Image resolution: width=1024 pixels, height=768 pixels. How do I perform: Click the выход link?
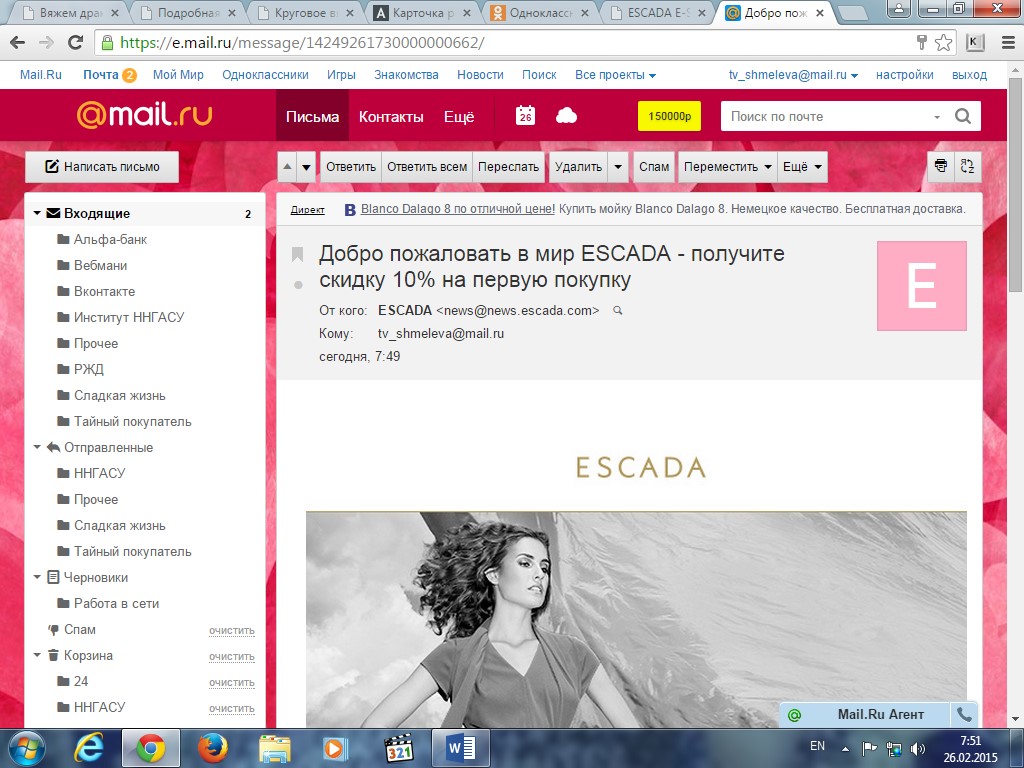(x=969, y=75)
